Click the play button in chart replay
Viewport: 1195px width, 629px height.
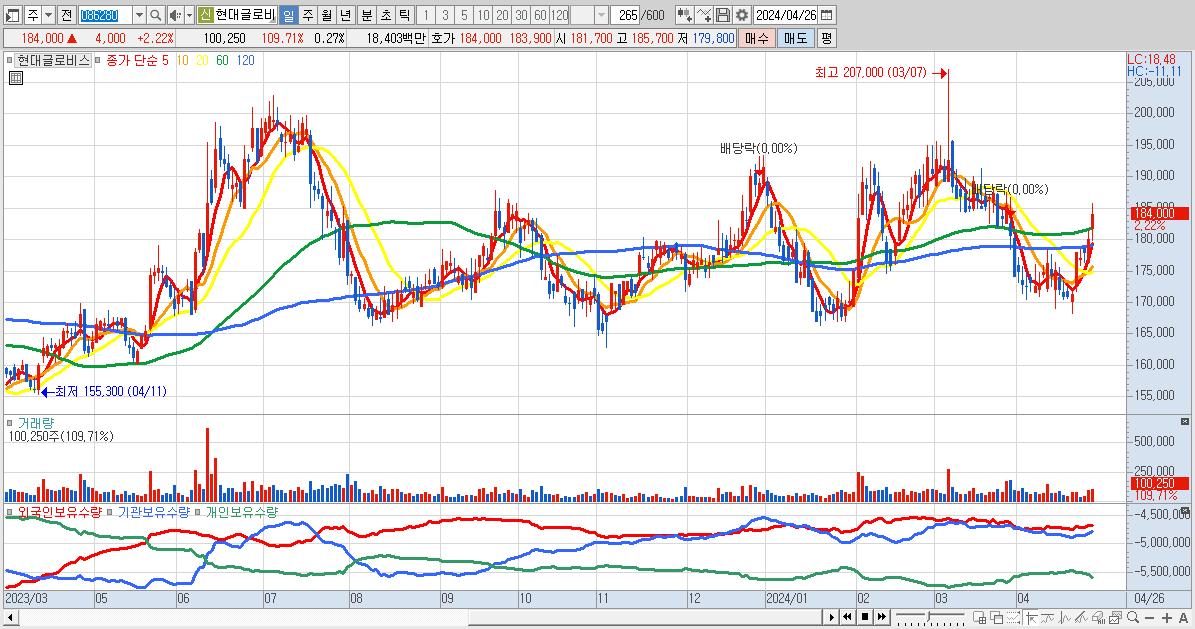[831, 617]
